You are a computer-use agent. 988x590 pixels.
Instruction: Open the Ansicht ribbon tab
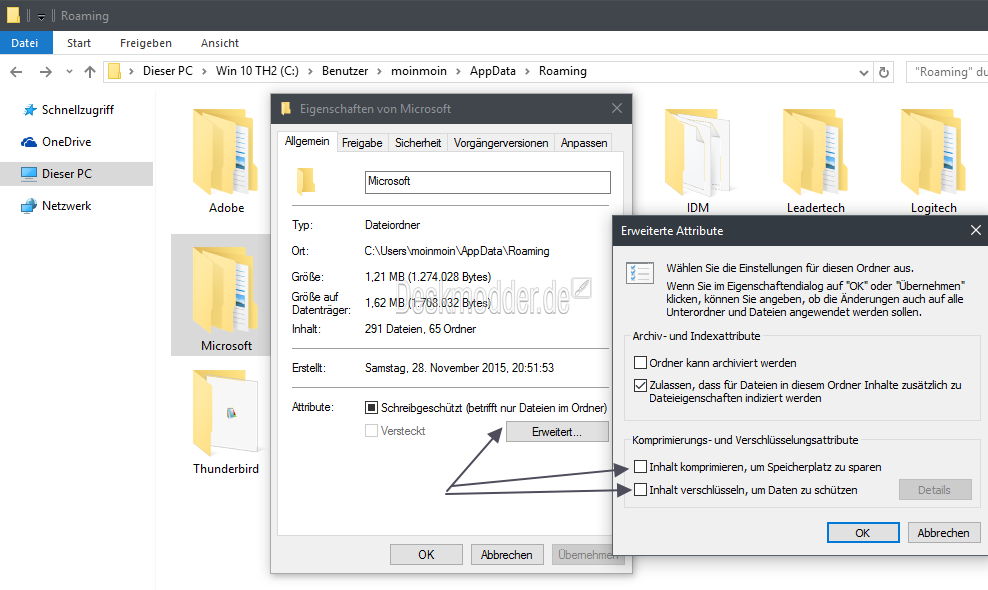[219, 43]
